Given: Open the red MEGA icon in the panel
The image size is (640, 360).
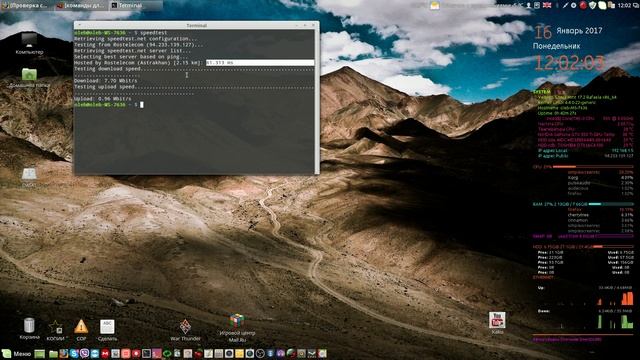Looking at the screenshot, I should (x=105, y=353).
